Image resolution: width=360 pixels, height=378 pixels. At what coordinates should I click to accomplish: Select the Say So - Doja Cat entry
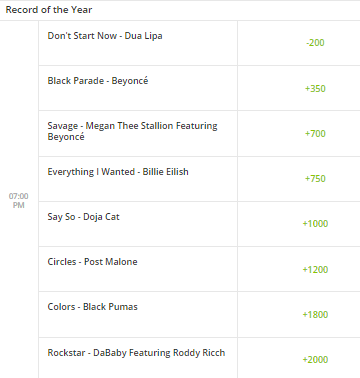pyautogui.click(x=83, y=217)
